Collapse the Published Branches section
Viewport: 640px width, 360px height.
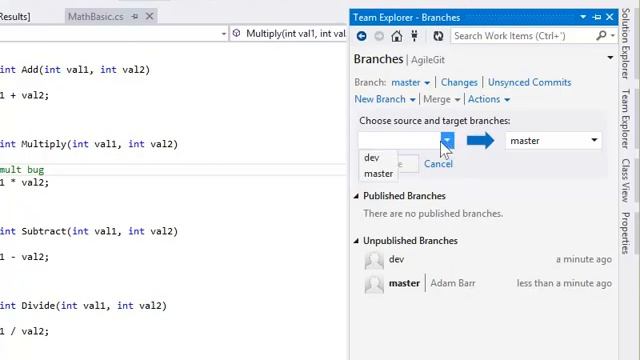[356, 196]
